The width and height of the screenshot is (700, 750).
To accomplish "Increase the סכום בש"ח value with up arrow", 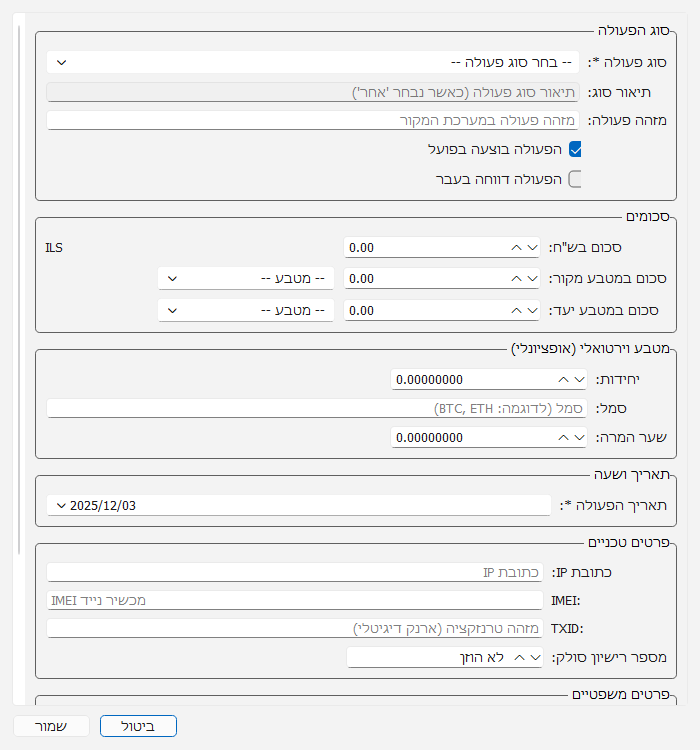I will (x=516, y=247).
